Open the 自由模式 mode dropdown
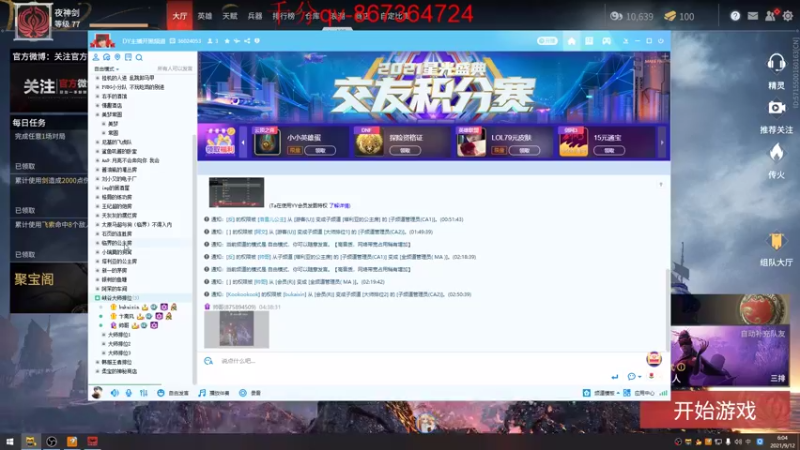The width and height of the screenshot is (800, 450). pos(106,69)
